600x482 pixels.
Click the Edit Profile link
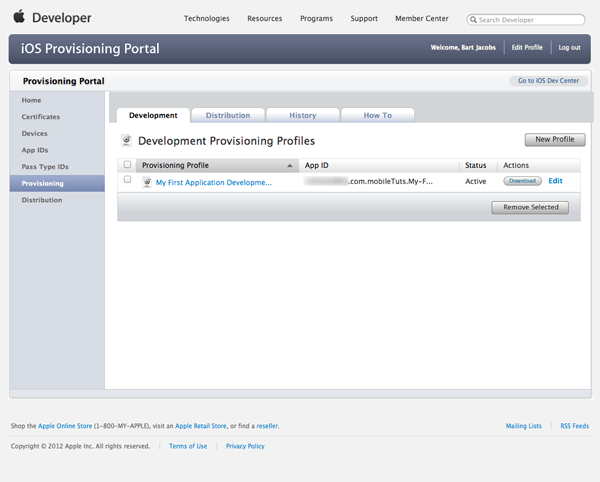527,47
